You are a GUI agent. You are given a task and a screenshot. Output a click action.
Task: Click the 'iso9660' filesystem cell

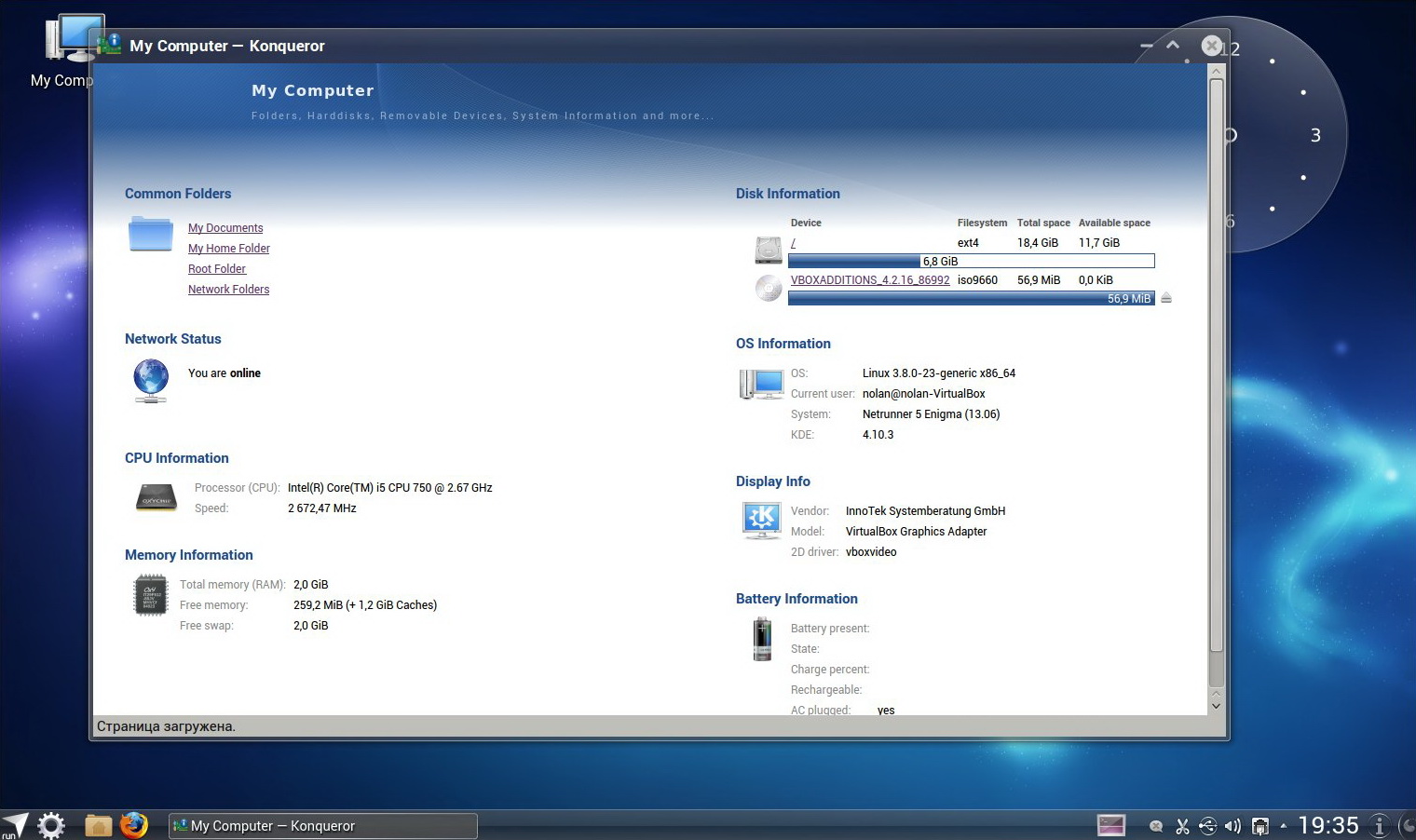pyautogui.click(x=977, y=280)
